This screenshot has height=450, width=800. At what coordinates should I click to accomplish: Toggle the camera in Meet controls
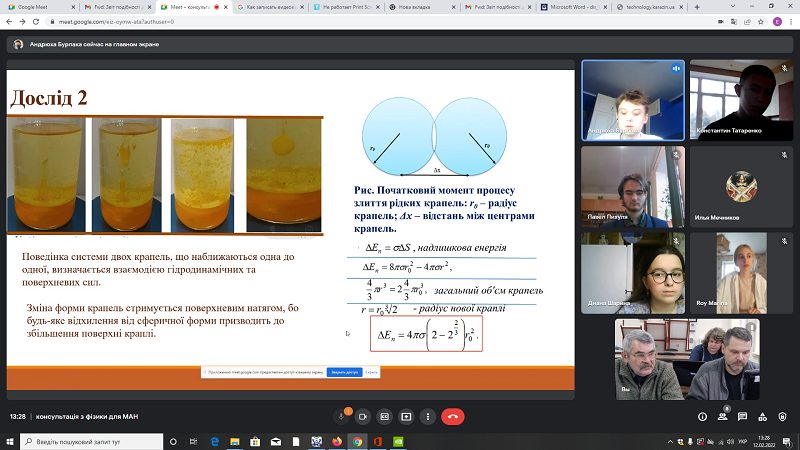(x=363, y=416)
